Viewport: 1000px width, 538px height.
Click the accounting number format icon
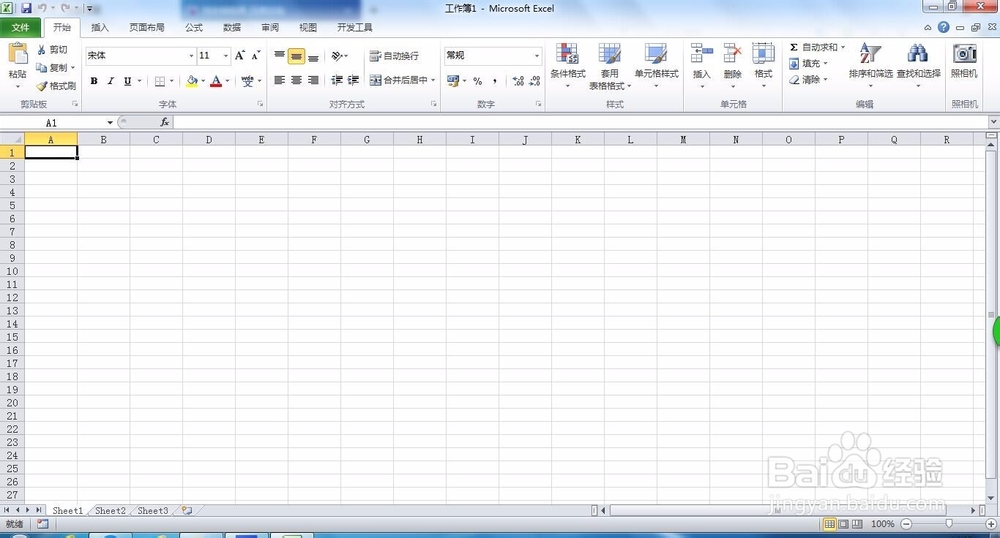coord(453,81)
